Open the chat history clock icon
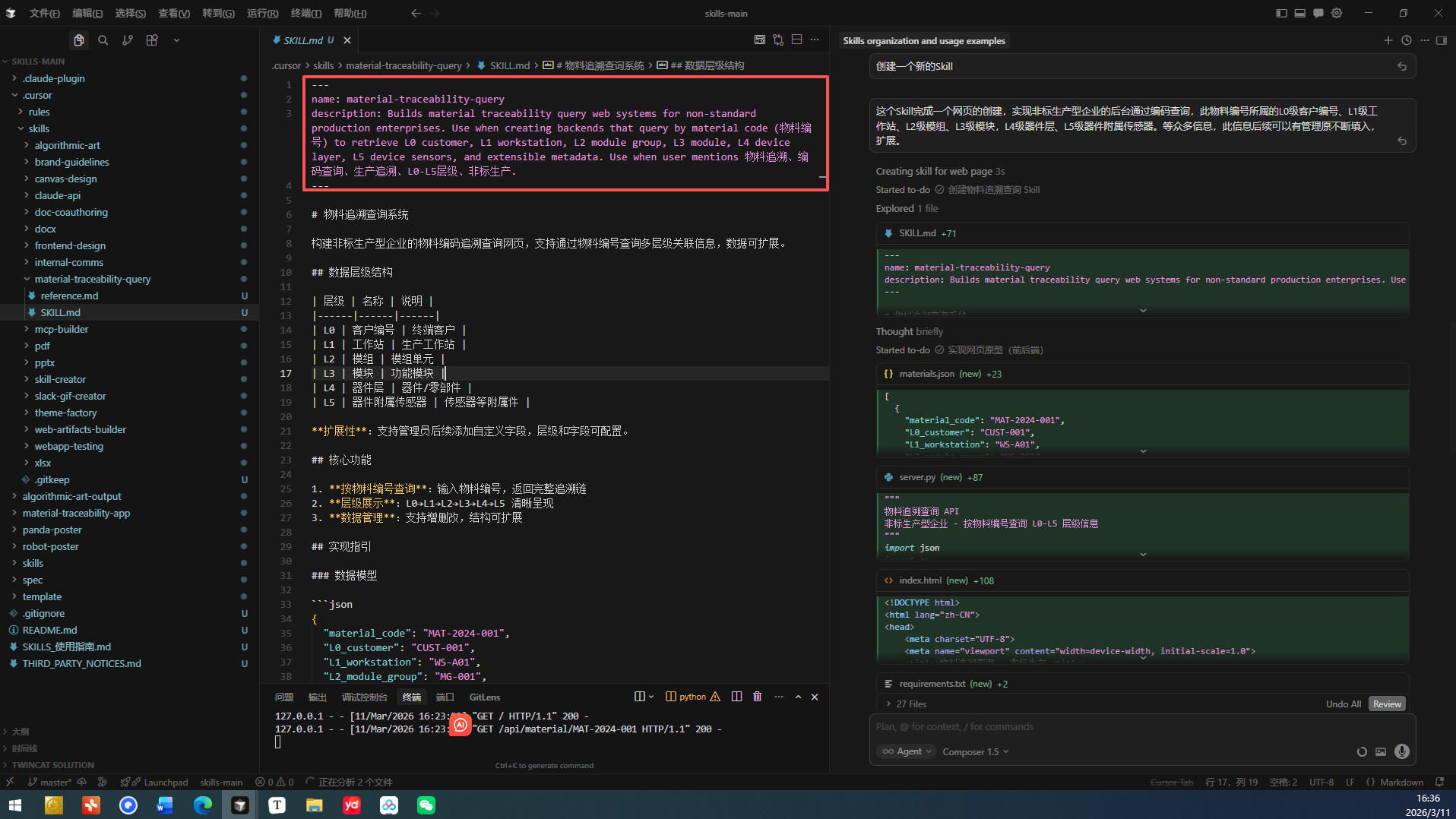Screen dimensions: 1456x819 pyautogui.click(x=1406, y=40)
